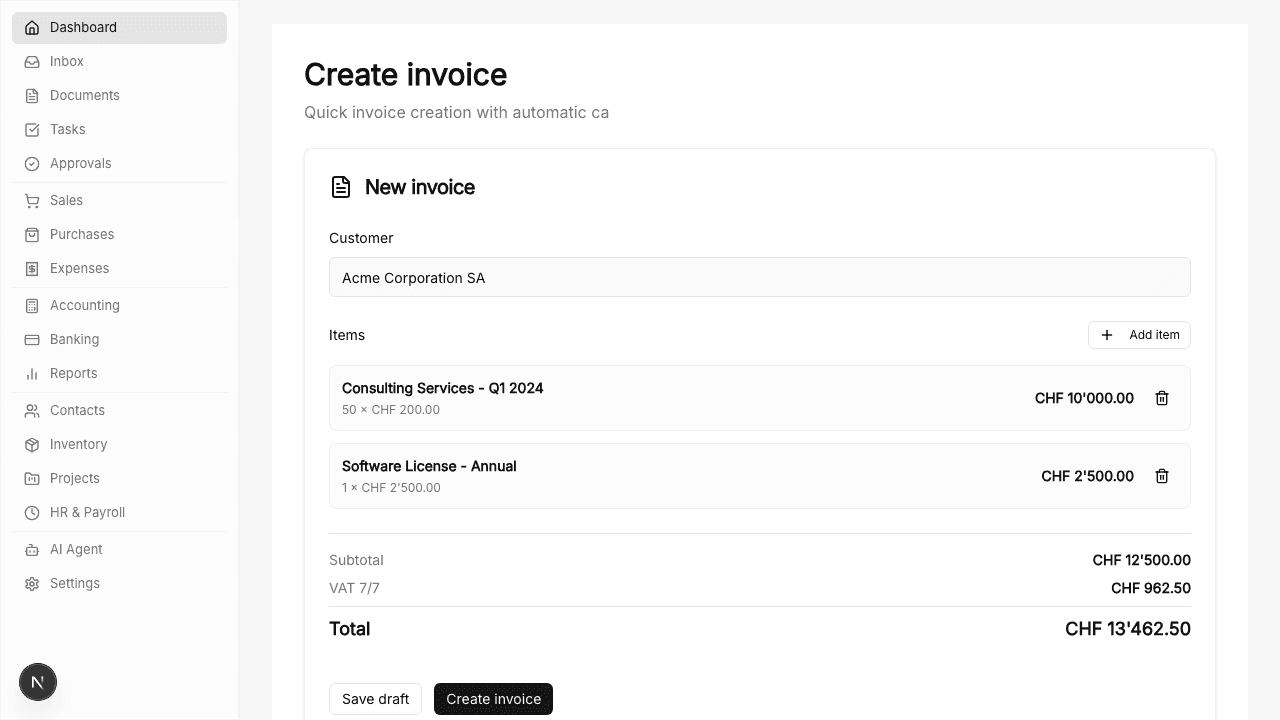Viewport: 1280px width, 720px height.
Task: Select the Expenses icon
Action: (x=31, y=268)
